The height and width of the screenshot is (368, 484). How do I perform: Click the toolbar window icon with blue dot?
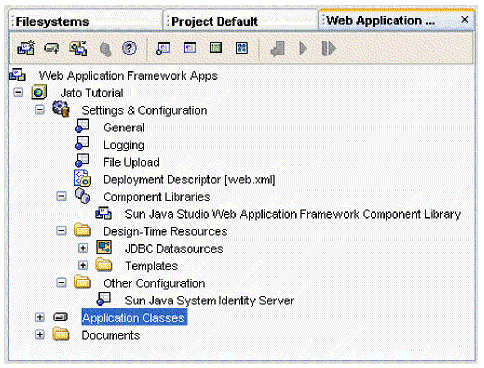pos(163,48)
